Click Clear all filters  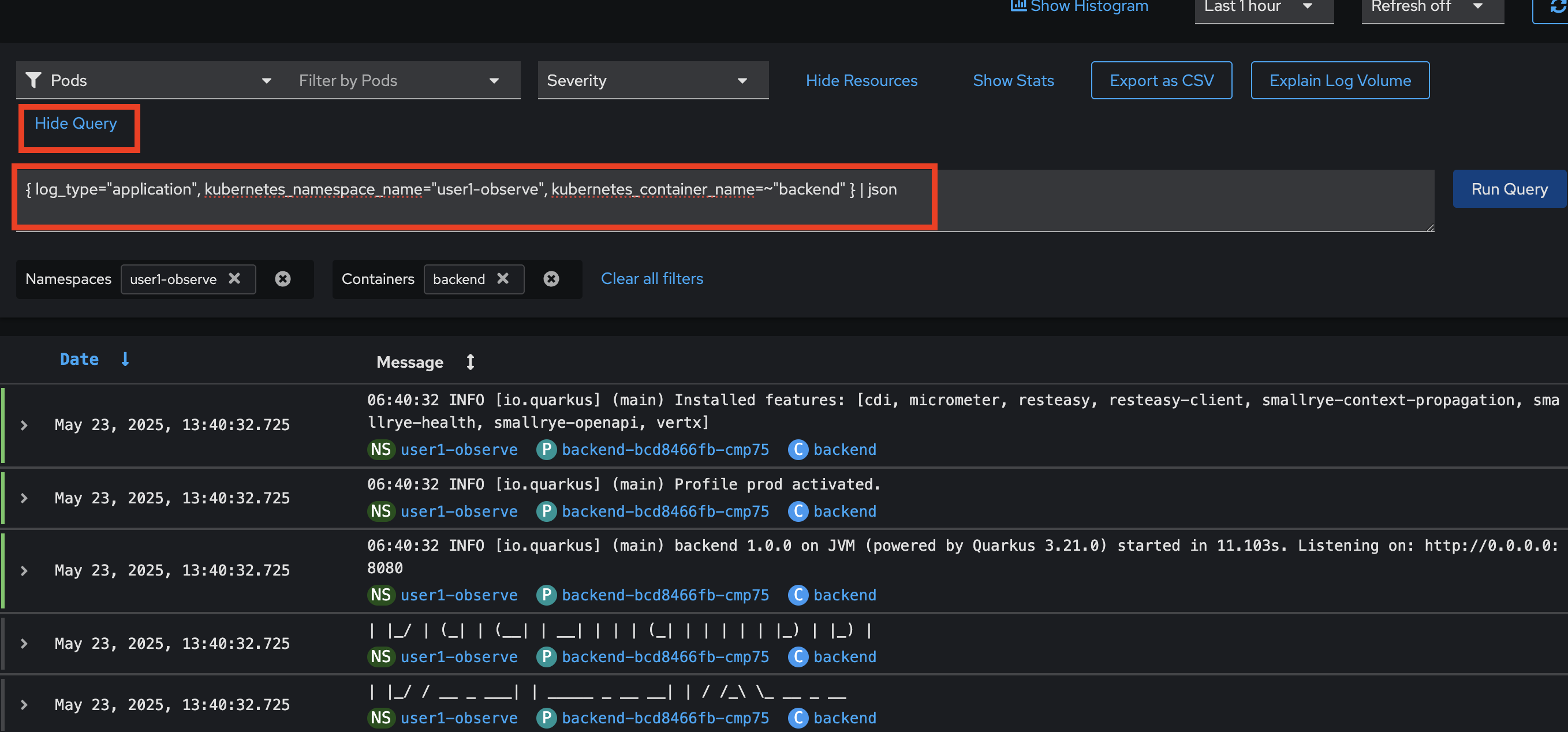pos(652,279)
